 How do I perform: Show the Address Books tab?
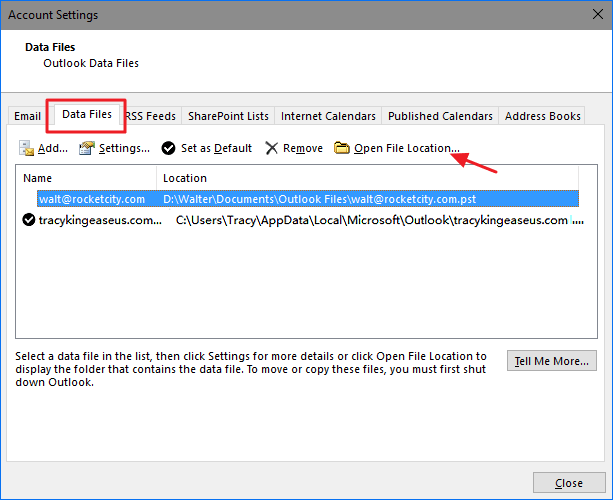coord(542,116)
